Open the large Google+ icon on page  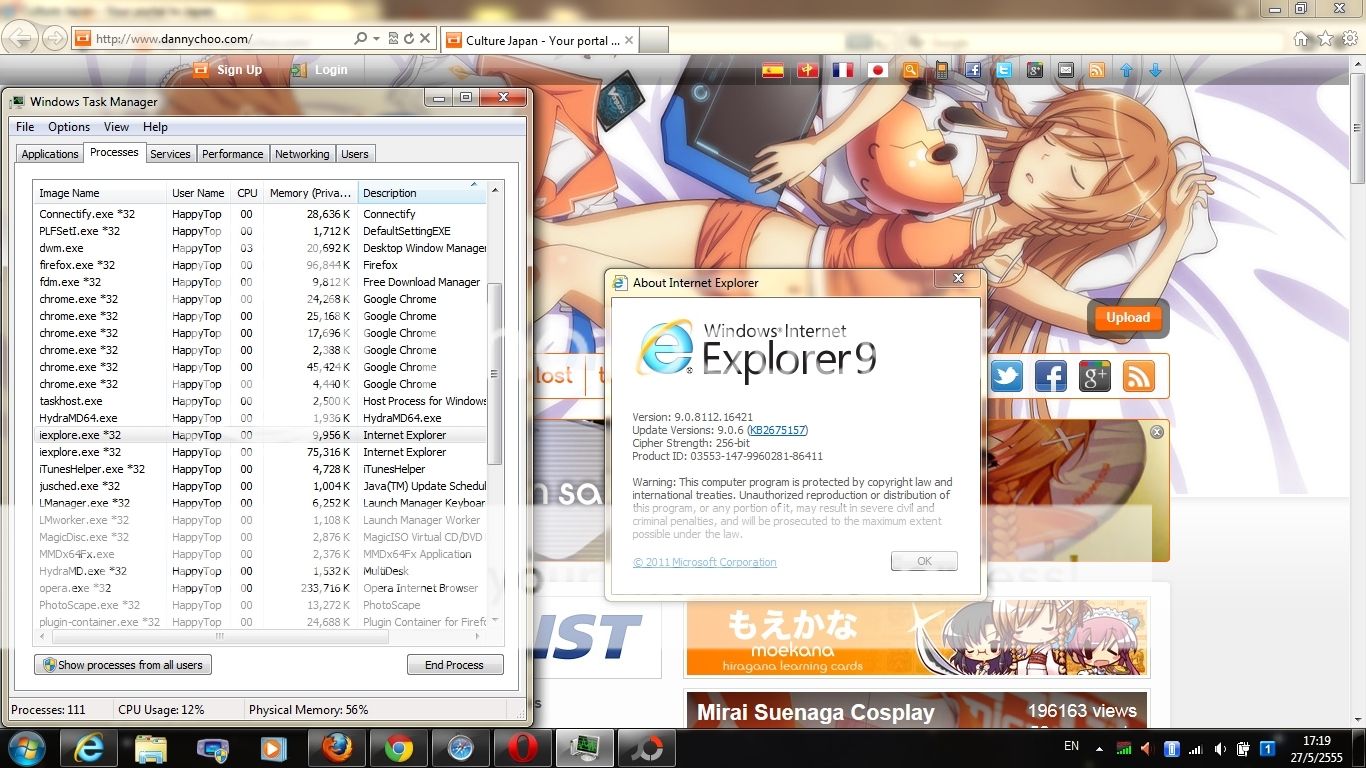click(x=1095, y=376)
